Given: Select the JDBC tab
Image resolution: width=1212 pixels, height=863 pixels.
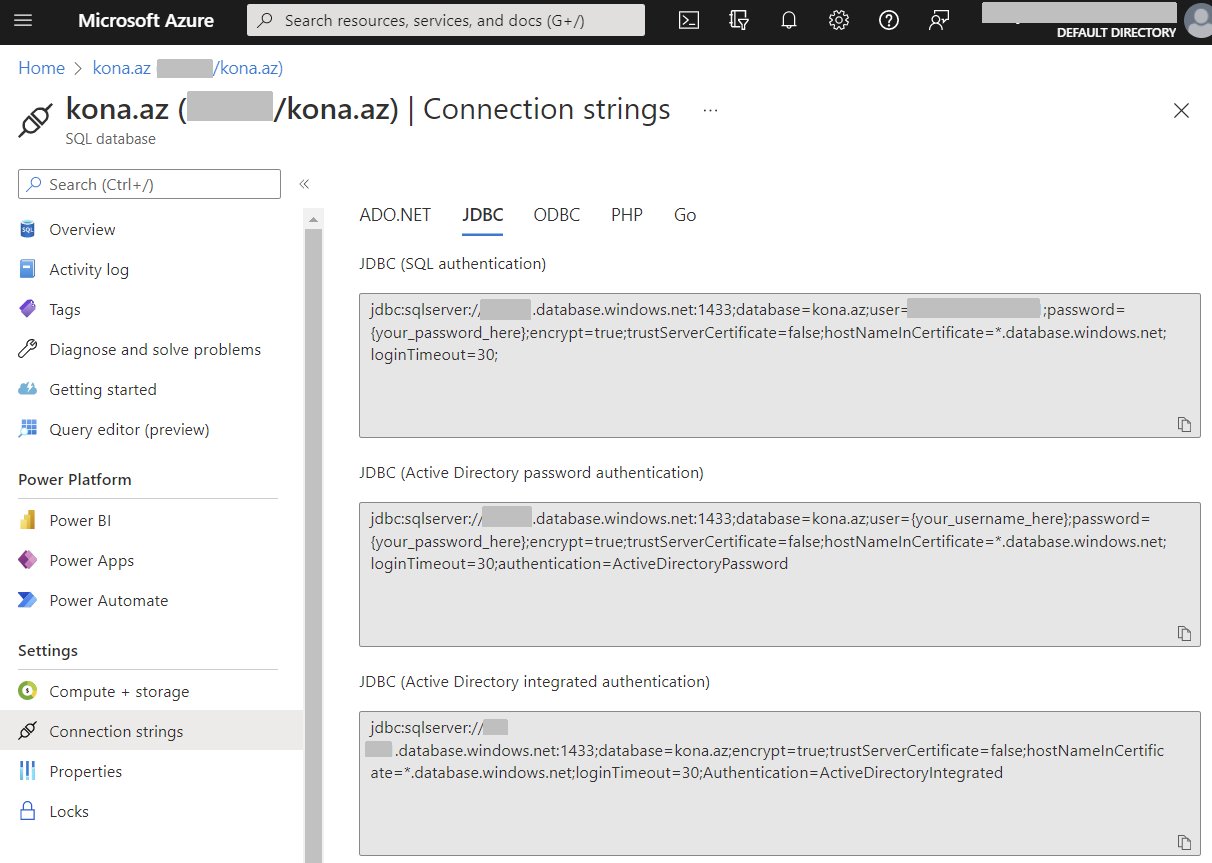Looking at the screenshot, I should pyautogui.click(x=482, y=215).
